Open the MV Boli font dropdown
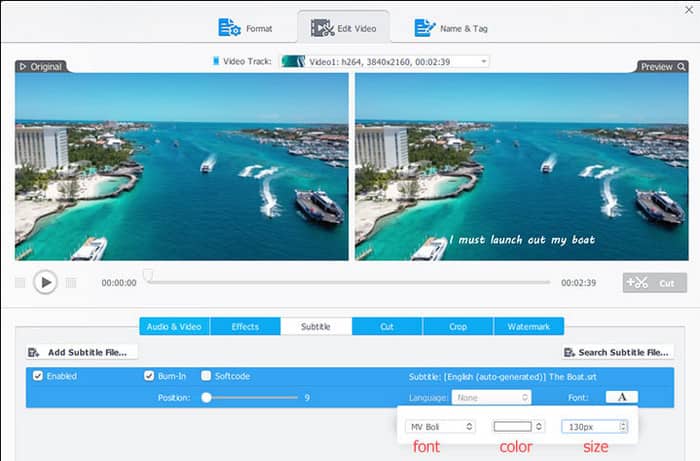The height and width of the screenshot is (461, 700). (x=440, y=427)
